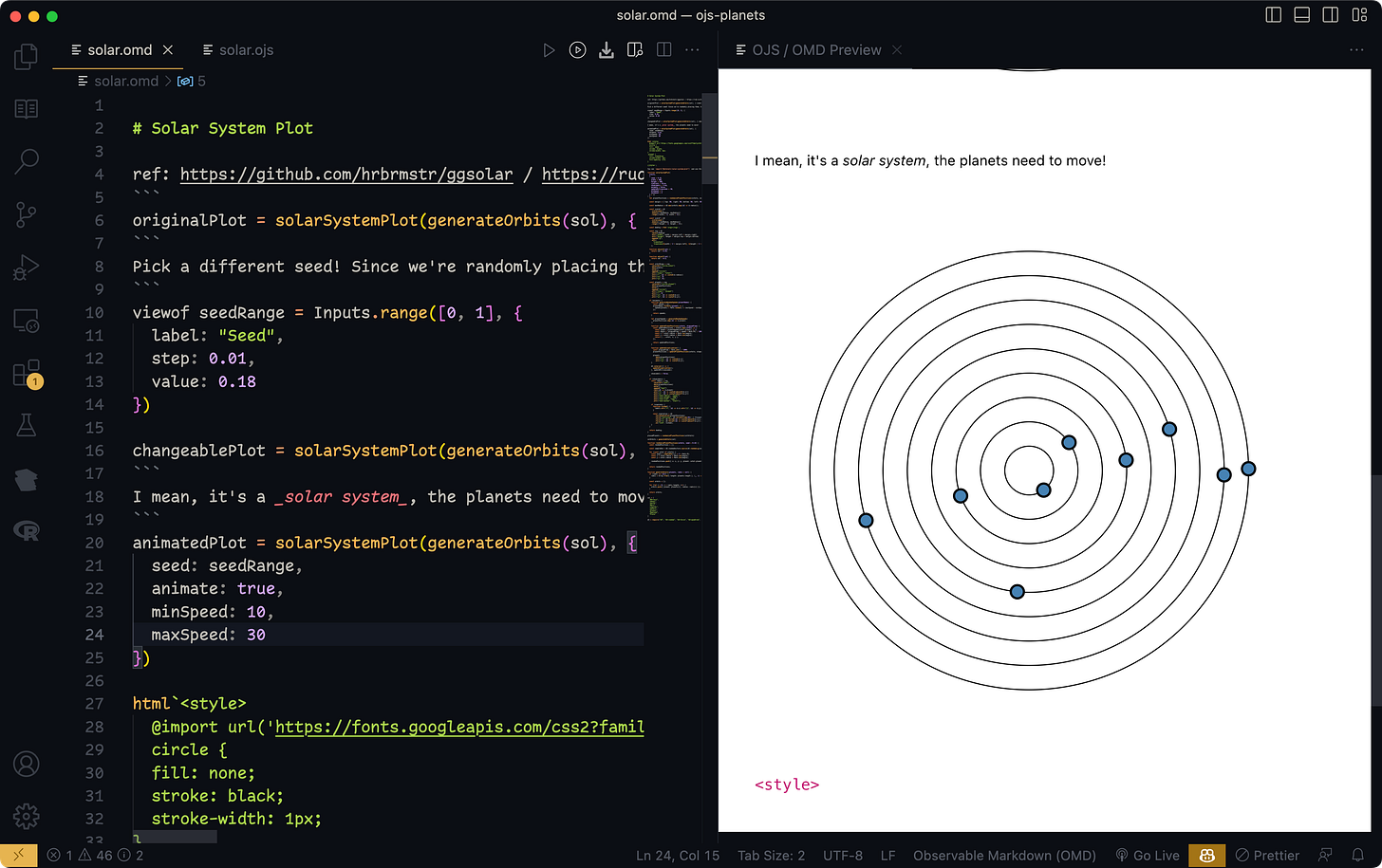Open the Manage settings gear
1382x868 pixels.
pyautogui.click(x=27, y=816)
